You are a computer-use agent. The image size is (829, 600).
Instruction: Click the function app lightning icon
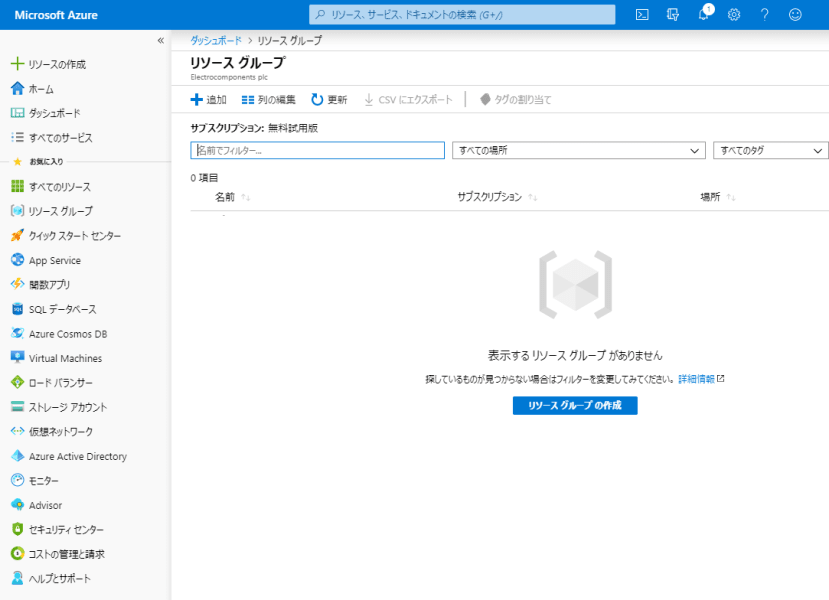coord(17,284)
